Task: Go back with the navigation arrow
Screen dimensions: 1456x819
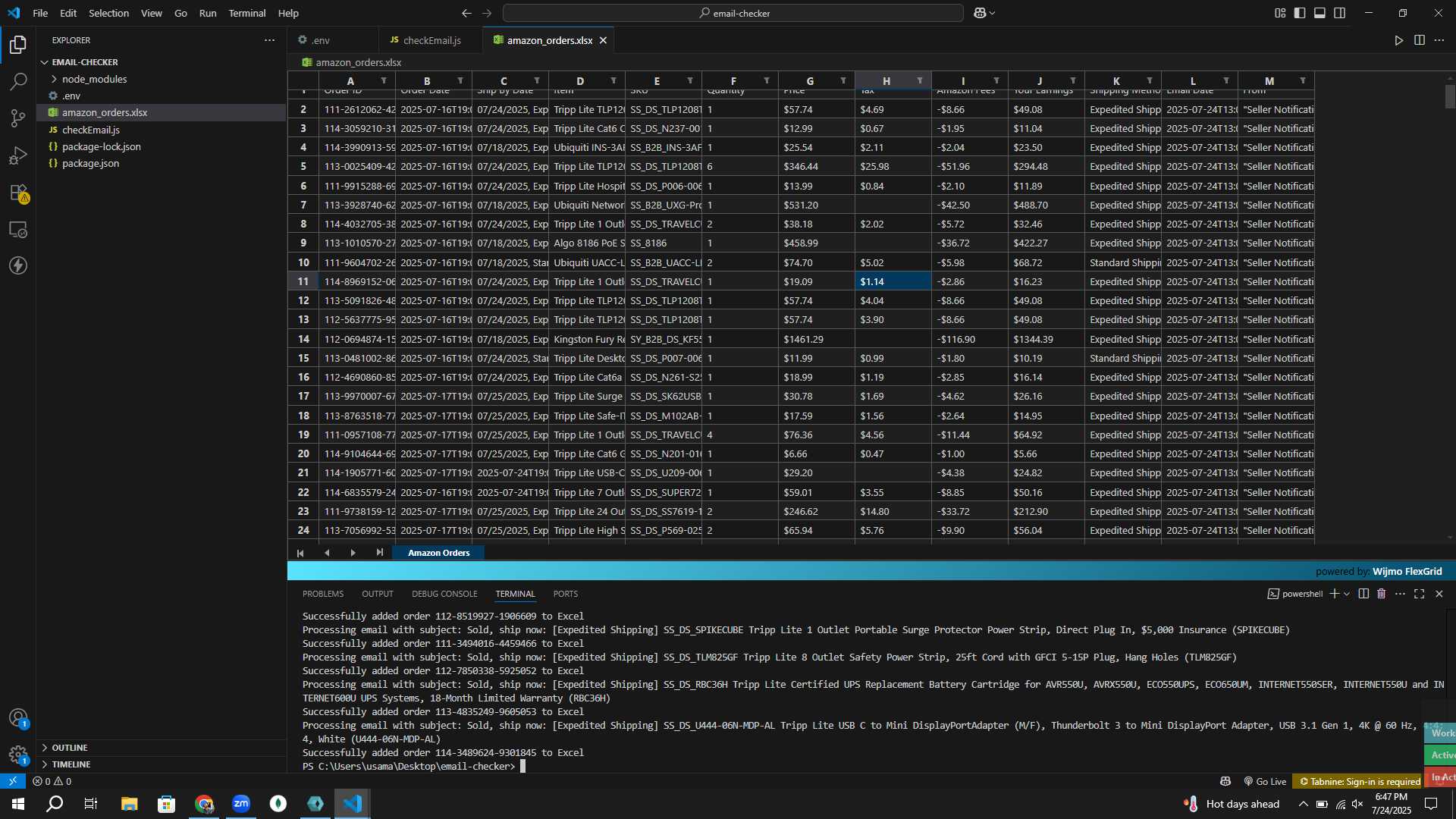Action: [466, 13]
